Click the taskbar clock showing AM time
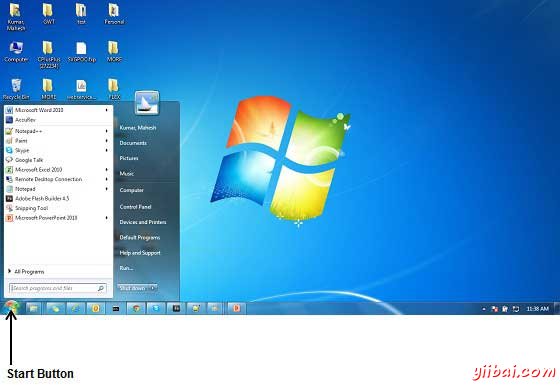The height and width of the screenshot is (385, 560). click(538, 309)
